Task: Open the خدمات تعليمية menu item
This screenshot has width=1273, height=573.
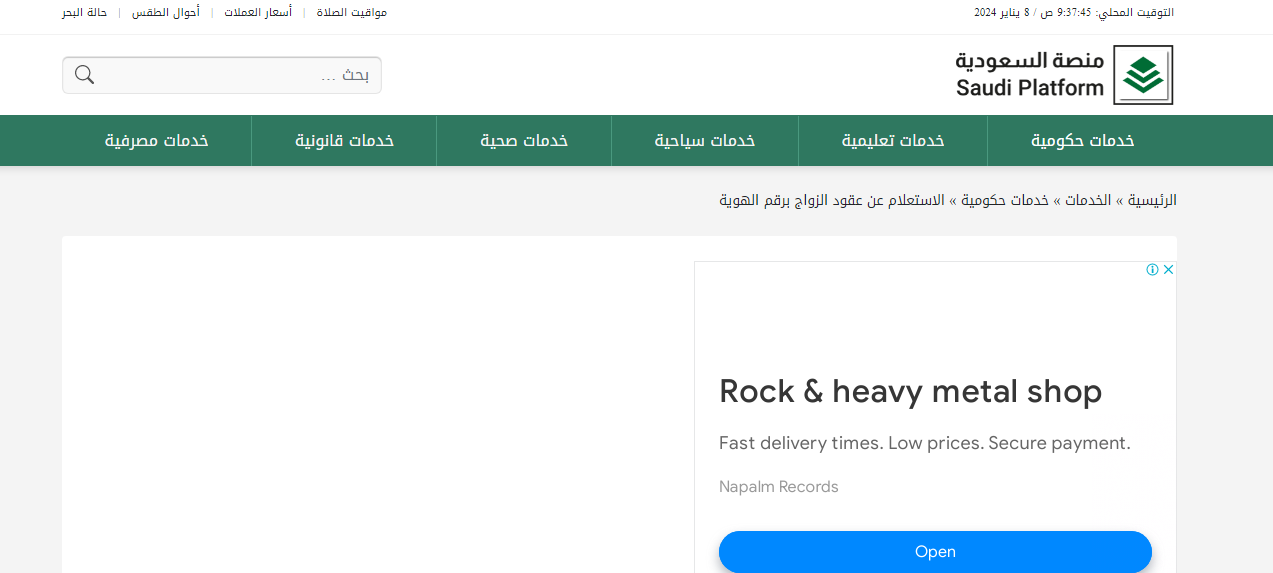Action: click(x=892, y=141)
